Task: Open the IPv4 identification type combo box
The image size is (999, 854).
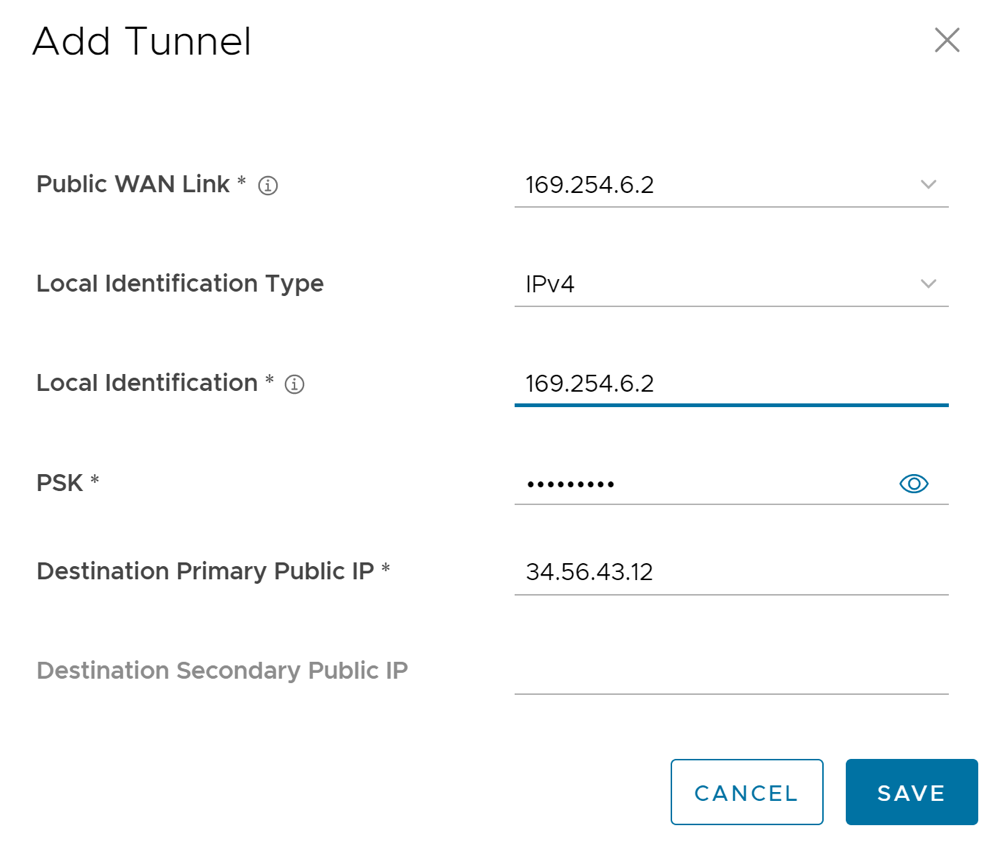Action: pyautogui.click(x=720, y=285)
